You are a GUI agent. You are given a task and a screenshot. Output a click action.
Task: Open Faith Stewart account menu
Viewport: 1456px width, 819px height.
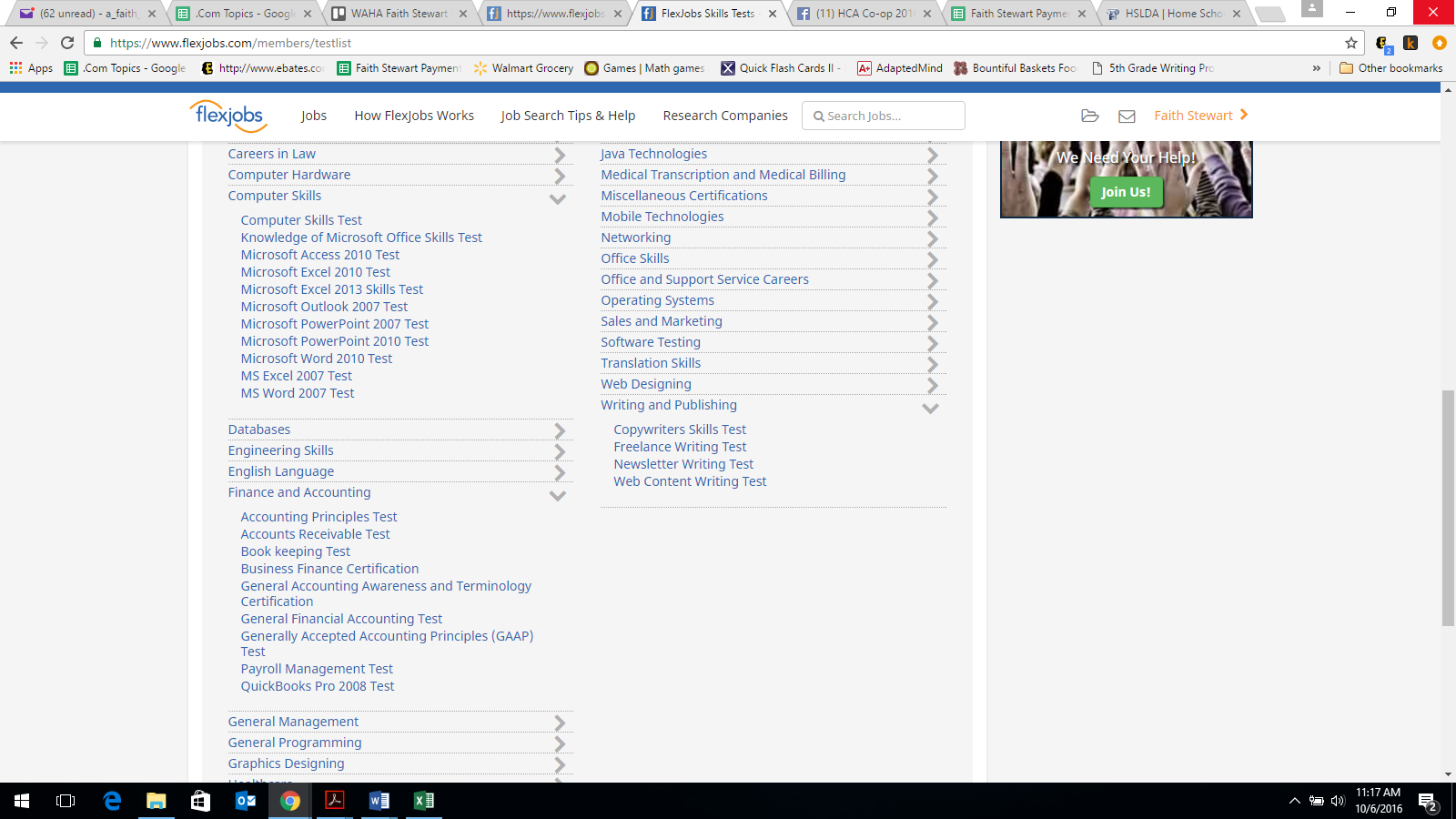tap(1201, 116)
